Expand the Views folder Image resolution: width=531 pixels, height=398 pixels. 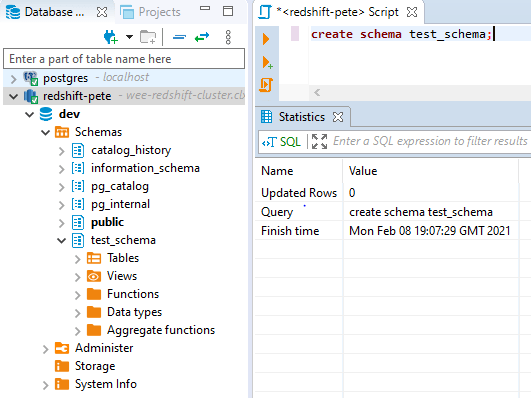point(78,277)
